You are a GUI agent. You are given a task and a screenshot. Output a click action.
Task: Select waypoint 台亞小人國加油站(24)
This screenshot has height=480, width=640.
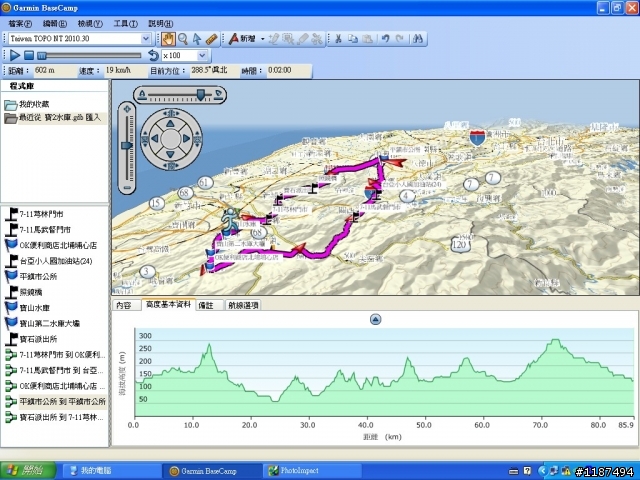[56, 261]
